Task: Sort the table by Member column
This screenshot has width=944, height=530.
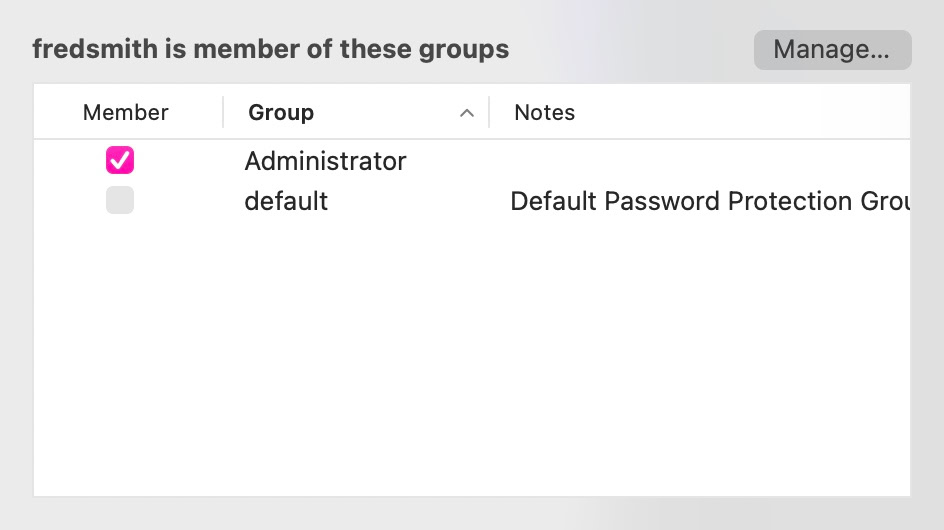Action: coord(125,112)
